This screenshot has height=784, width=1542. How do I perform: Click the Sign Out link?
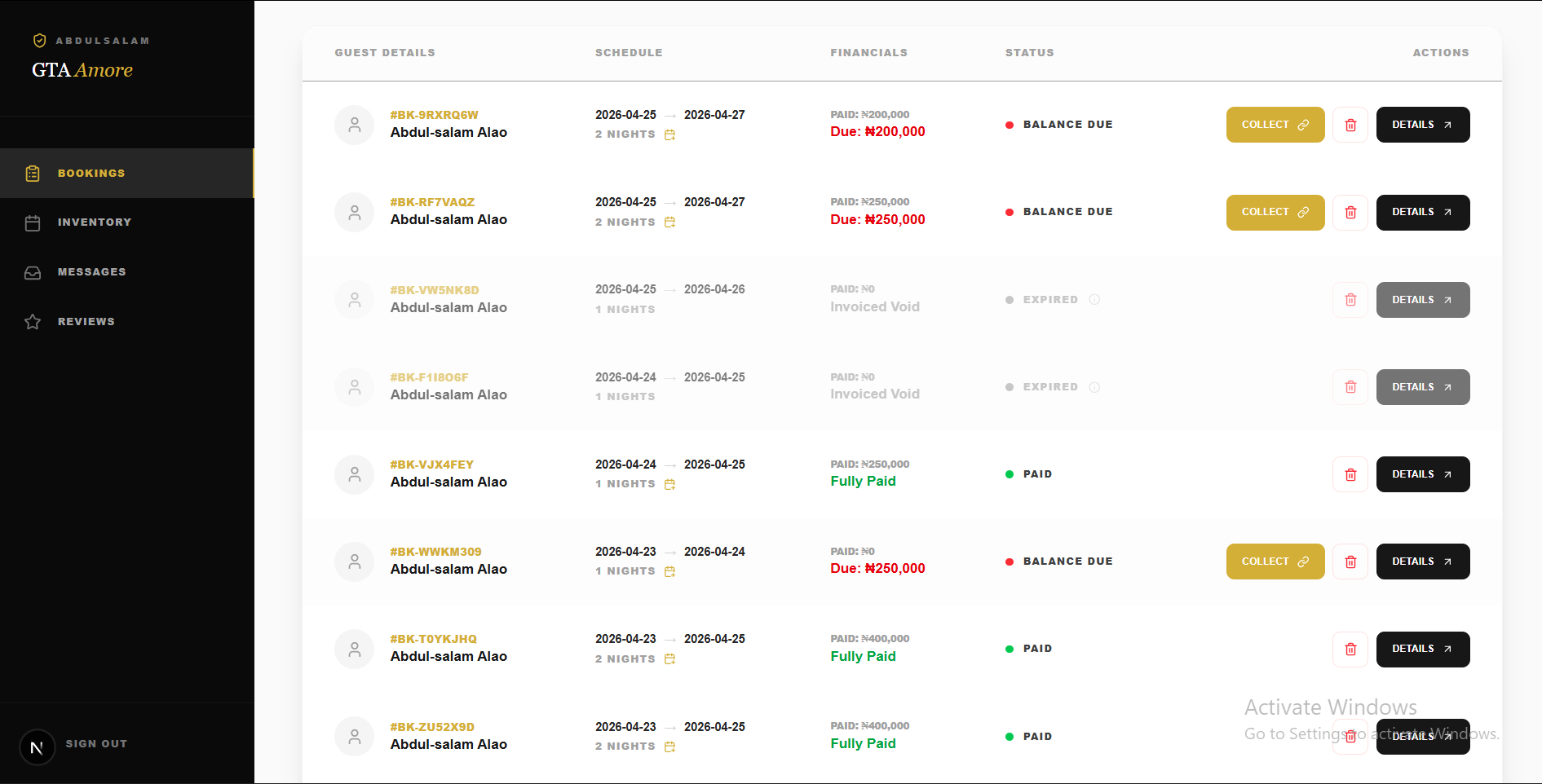(96, 744)
